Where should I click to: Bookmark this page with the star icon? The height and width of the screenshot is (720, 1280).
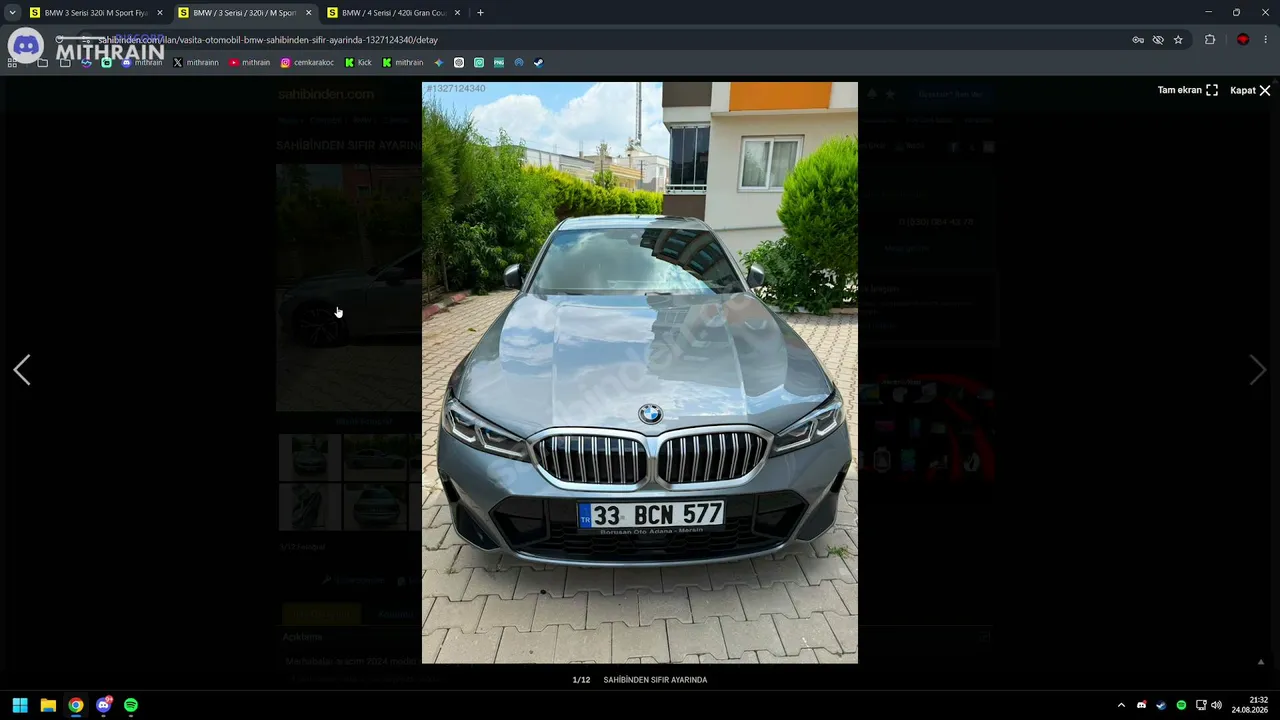pyautogui.click(x=1178, y=40)
